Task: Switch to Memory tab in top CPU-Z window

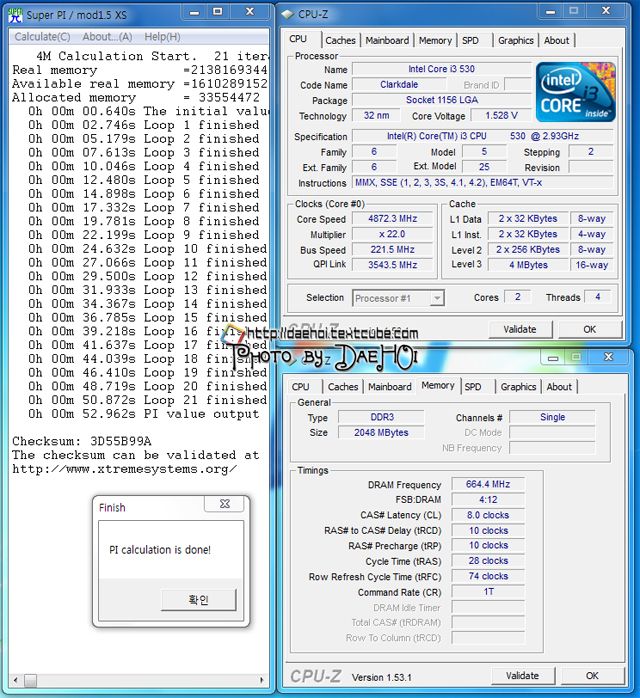Action: 435,41
